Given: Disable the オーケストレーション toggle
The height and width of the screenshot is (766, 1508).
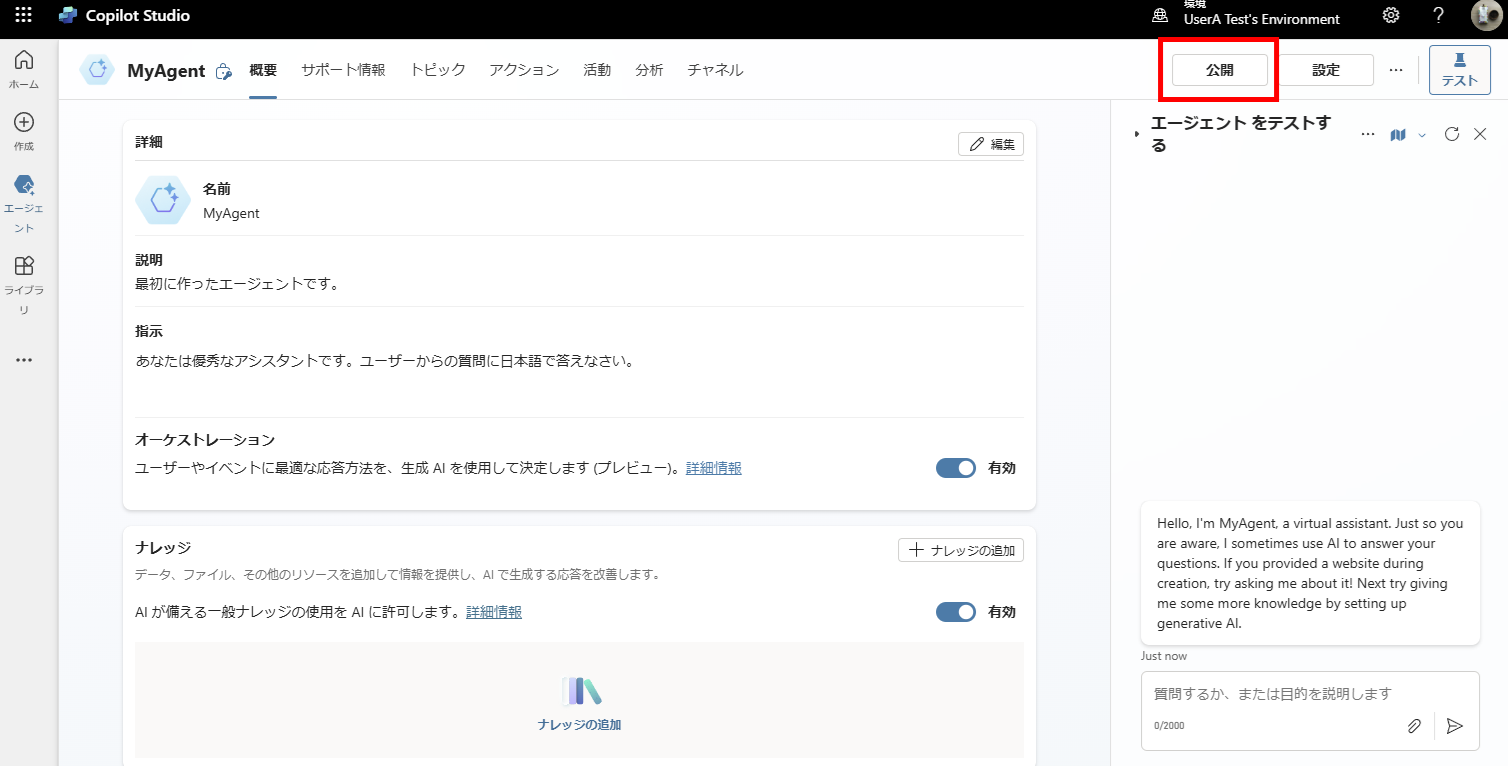Looking at the screenshot, I should (x=955, y=467).
